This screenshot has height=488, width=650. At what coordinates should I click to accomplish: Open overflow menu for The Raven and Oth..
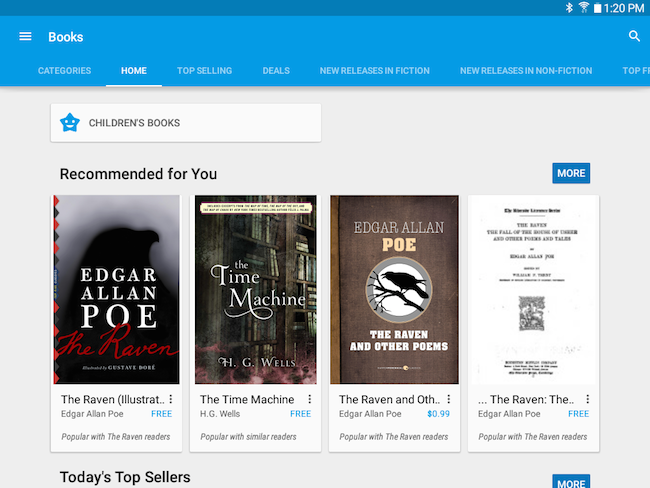pos(449,399)
